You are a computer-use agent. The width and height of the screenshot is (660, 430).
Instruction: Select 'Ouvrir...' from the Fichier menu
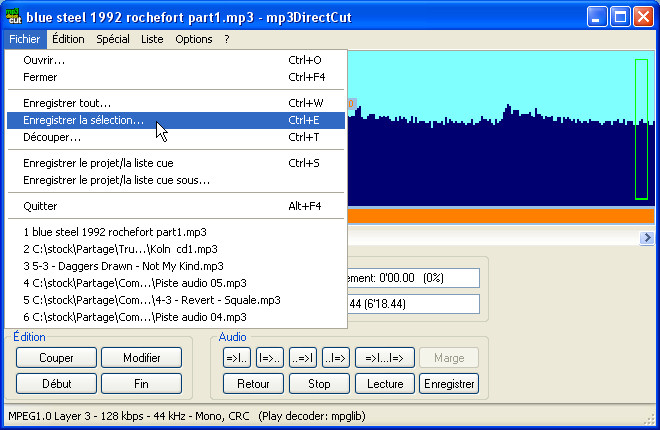pyautogui.click(x=44, y=60)
